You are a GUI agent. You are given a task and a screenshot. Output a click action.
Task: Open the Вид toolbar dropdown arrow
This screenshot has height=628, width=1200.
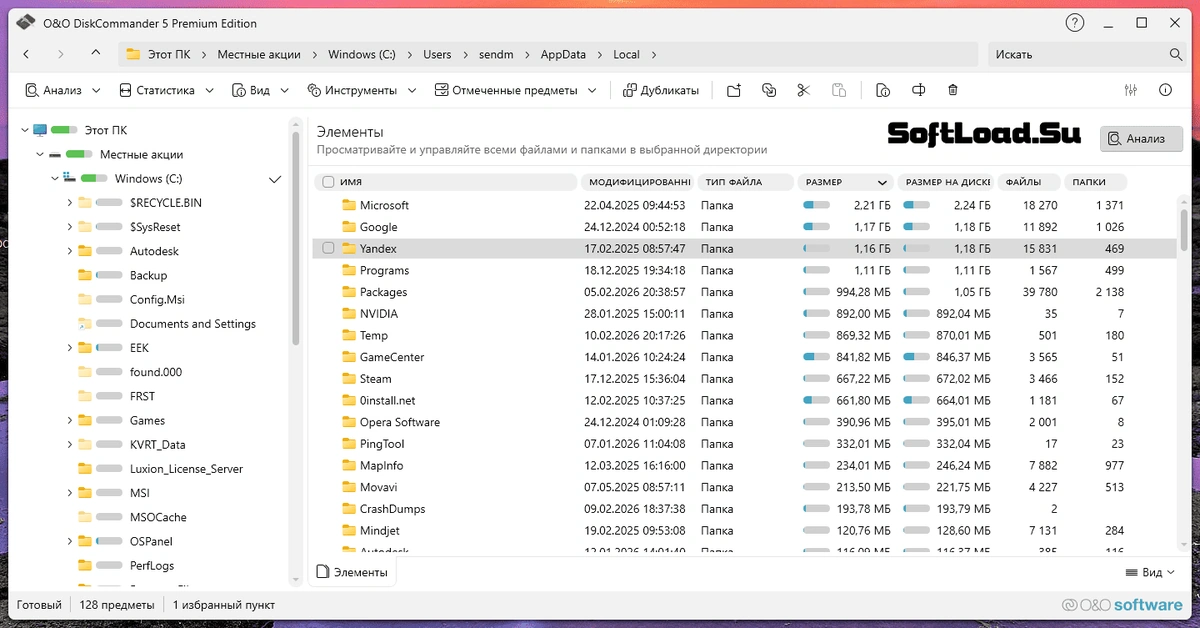(x=285, y=90)
